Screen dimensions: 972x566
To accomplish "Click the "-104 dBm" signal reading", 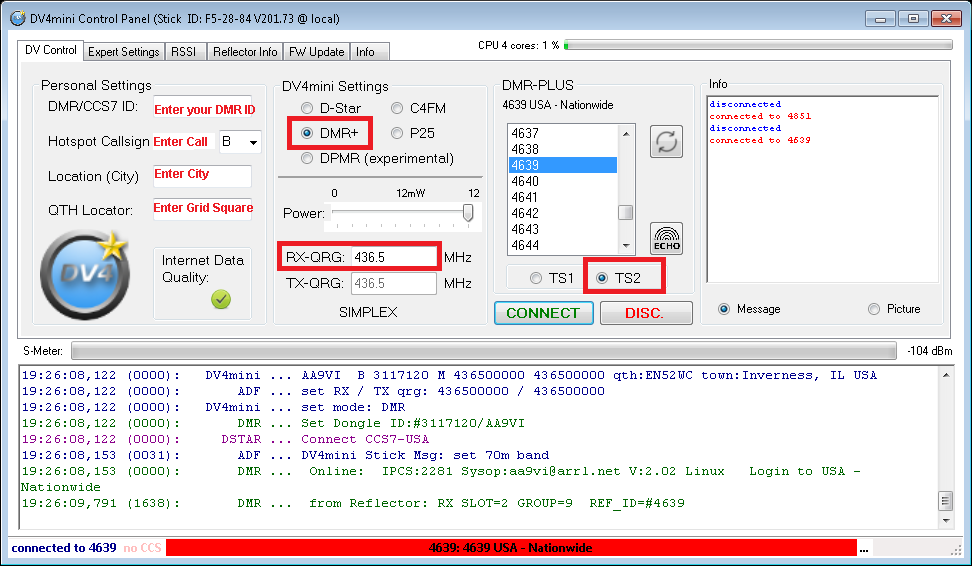I will tap(929, 351).
